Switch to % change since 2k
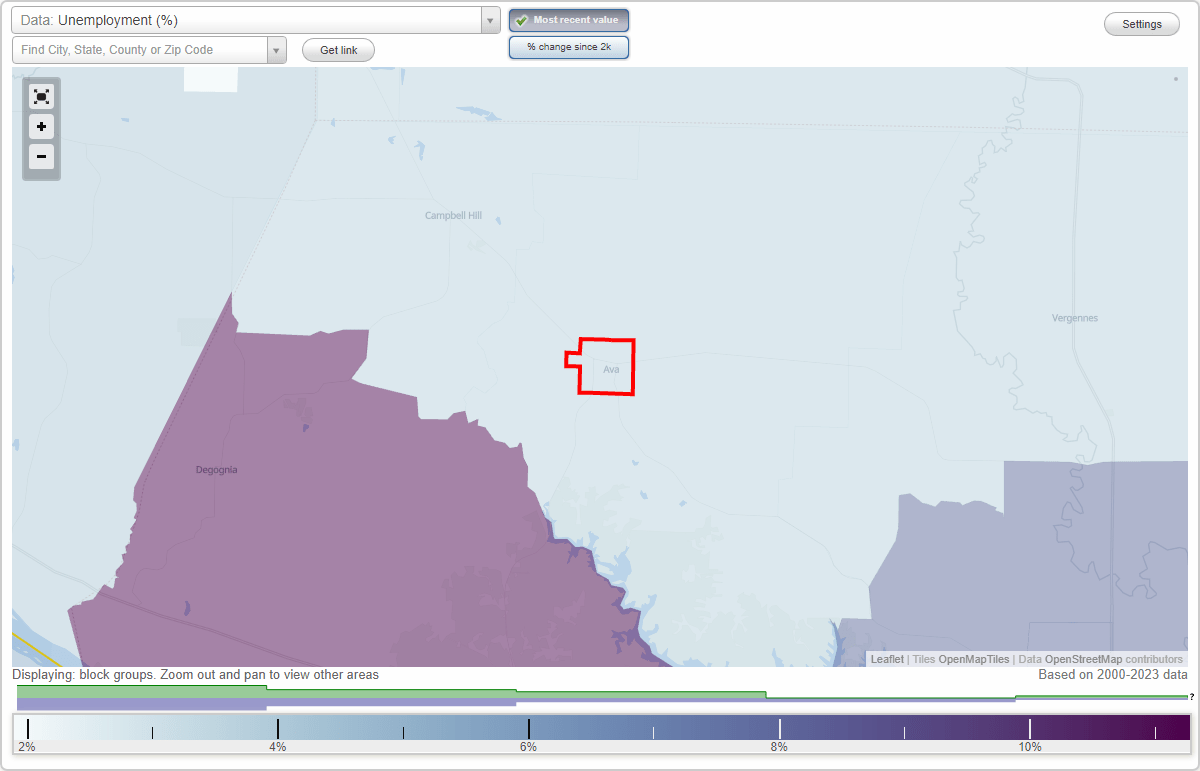 coord(569,47)
